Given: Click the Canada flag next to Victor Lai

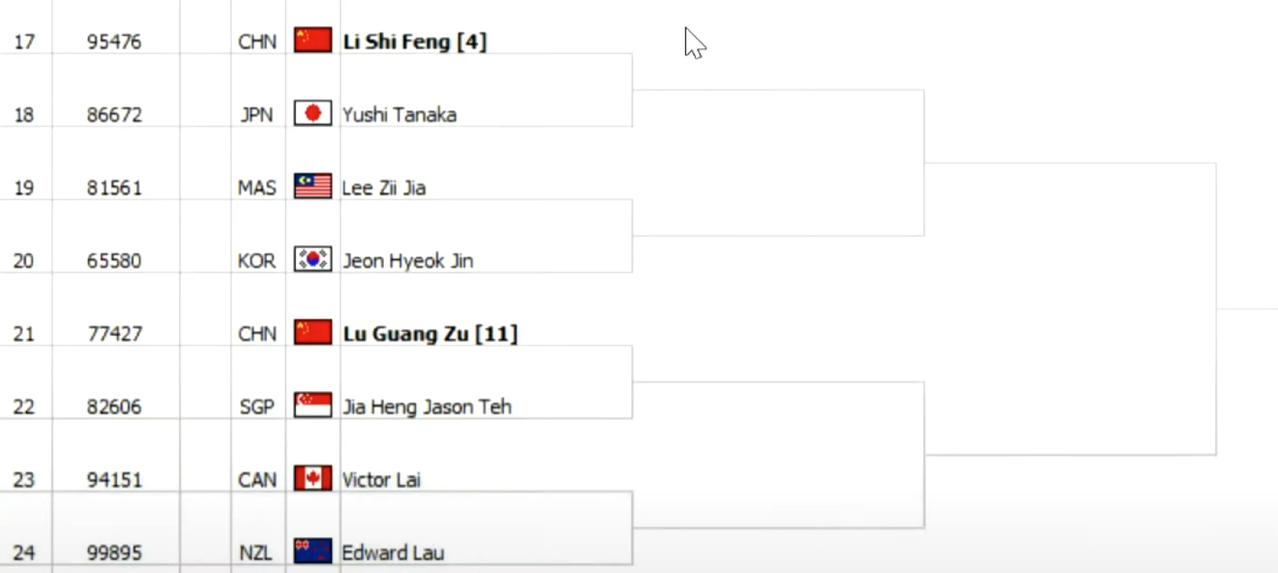Looking at the screenshot, I should coord(313,478).
